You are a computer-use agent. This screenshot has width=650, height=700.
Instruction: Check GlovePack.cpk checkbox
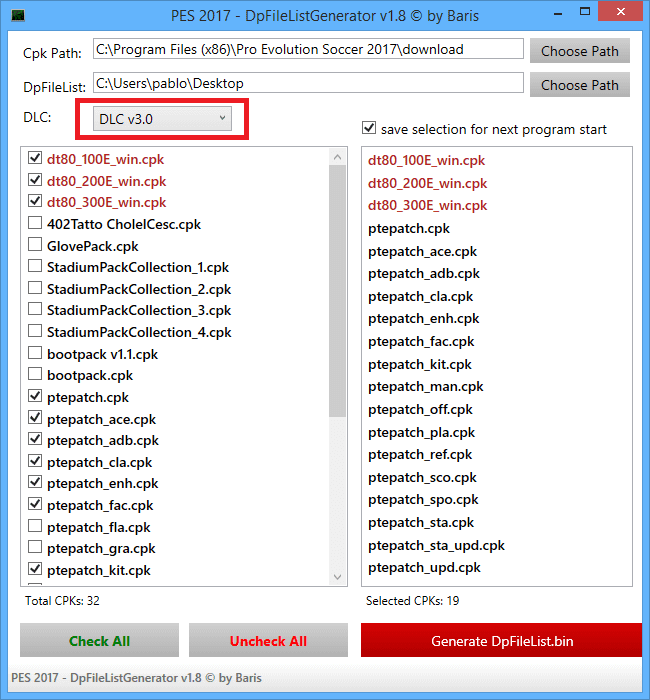click(x=35, y=245)
